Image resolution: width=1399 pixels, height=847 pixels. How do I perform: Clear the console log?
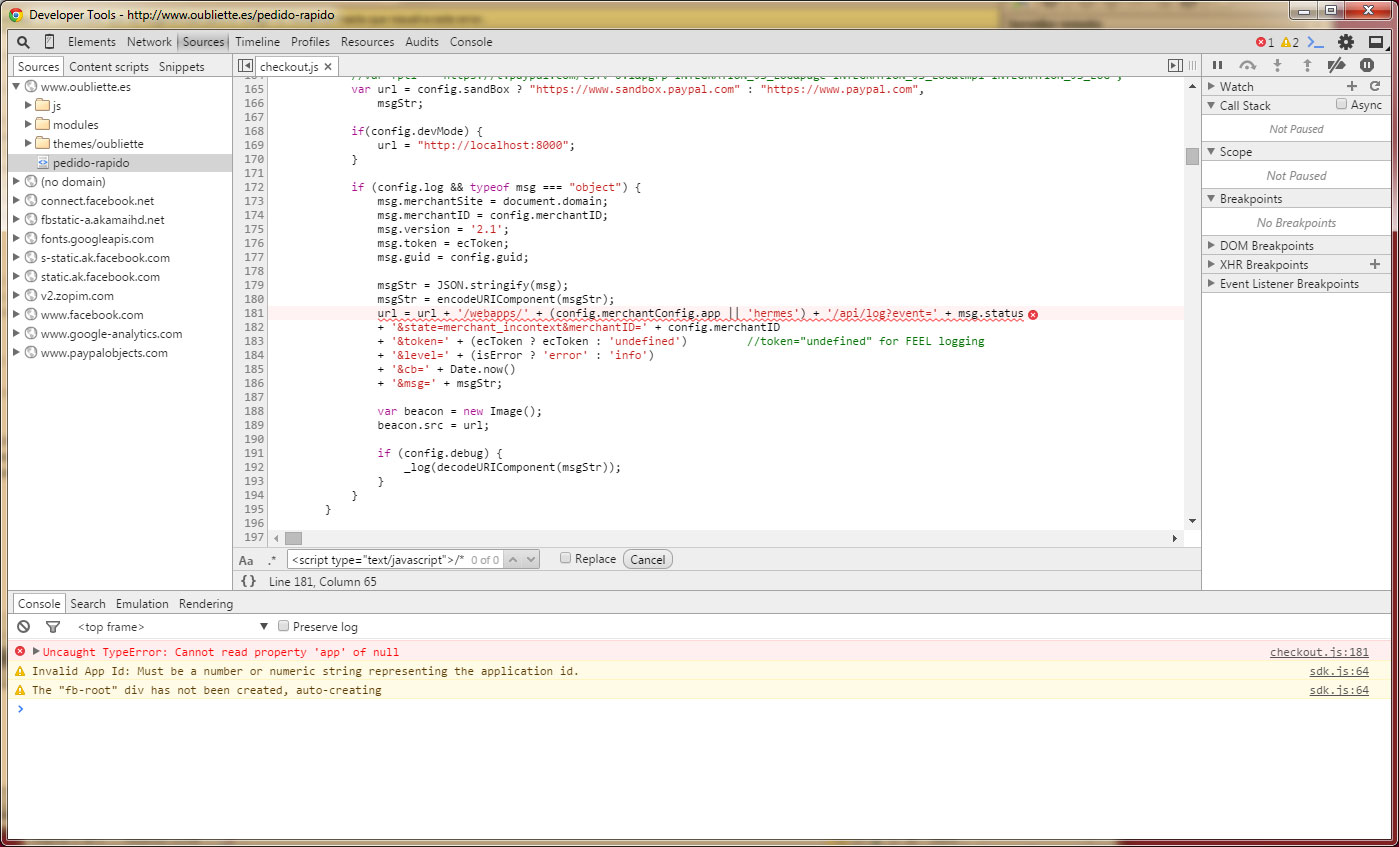coord(23,627)
